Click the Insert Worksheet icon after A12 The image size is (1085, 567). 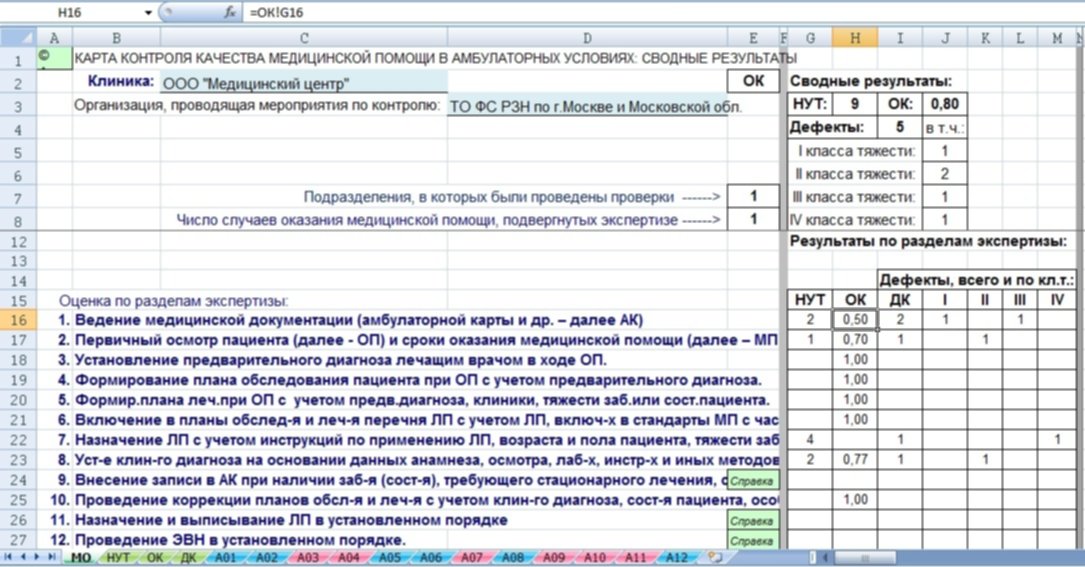coord(713,556)
